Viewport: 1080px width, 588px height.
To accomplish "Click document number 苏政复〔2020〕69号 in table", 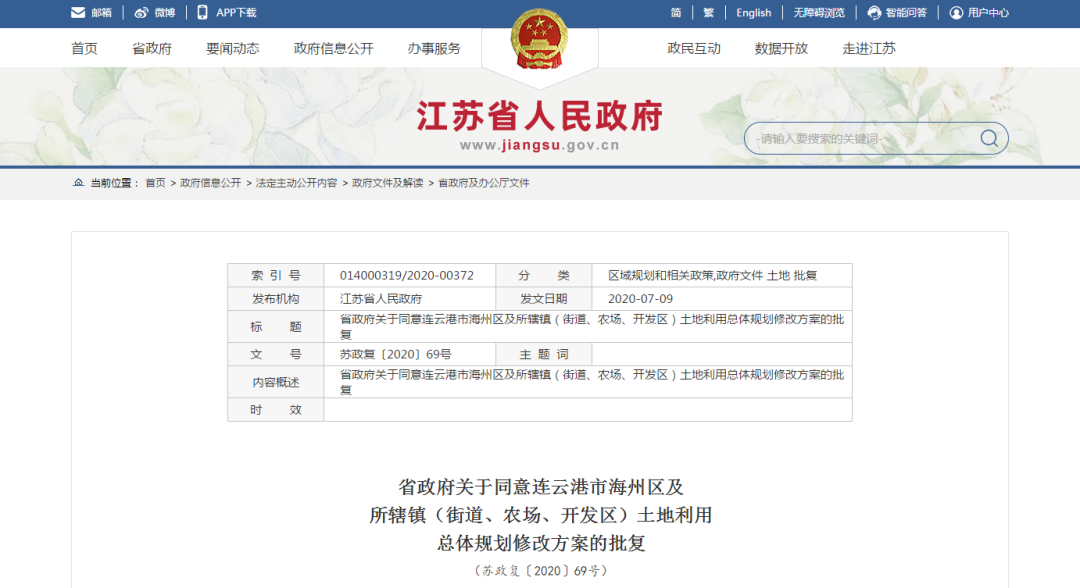I will coord(395,354).
